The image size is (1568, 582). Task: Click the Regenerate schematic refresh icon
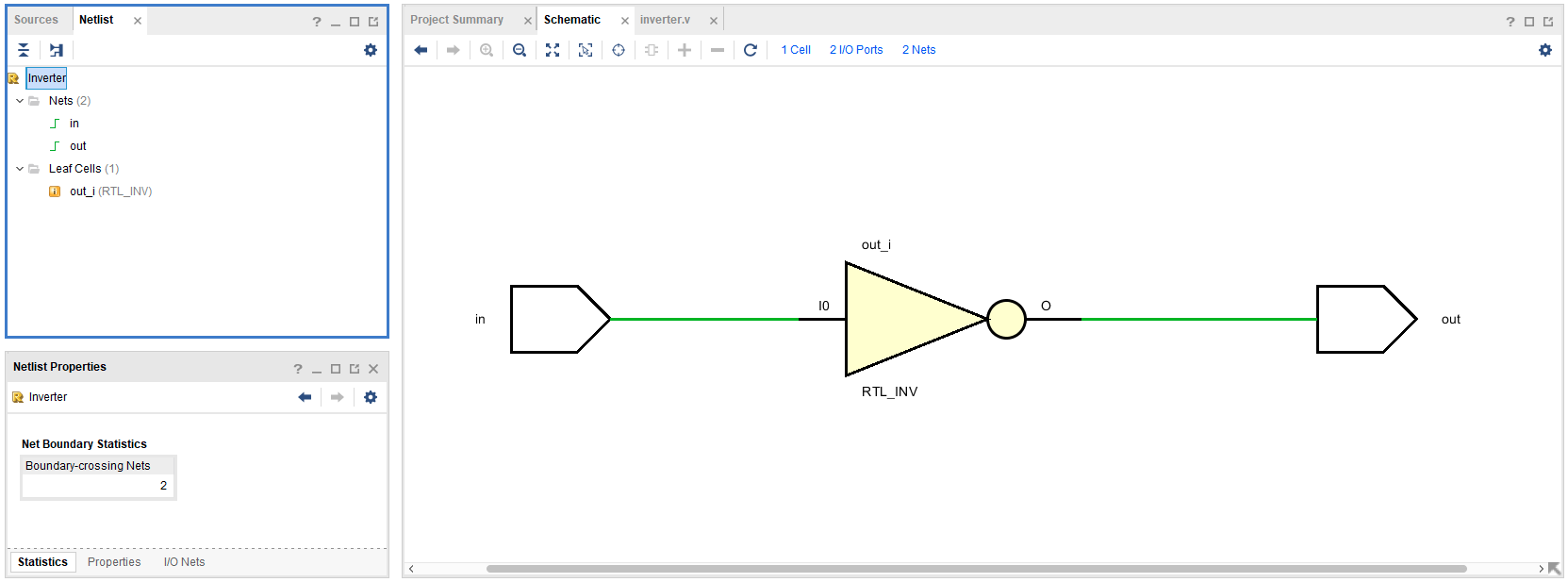click(751, 50)
